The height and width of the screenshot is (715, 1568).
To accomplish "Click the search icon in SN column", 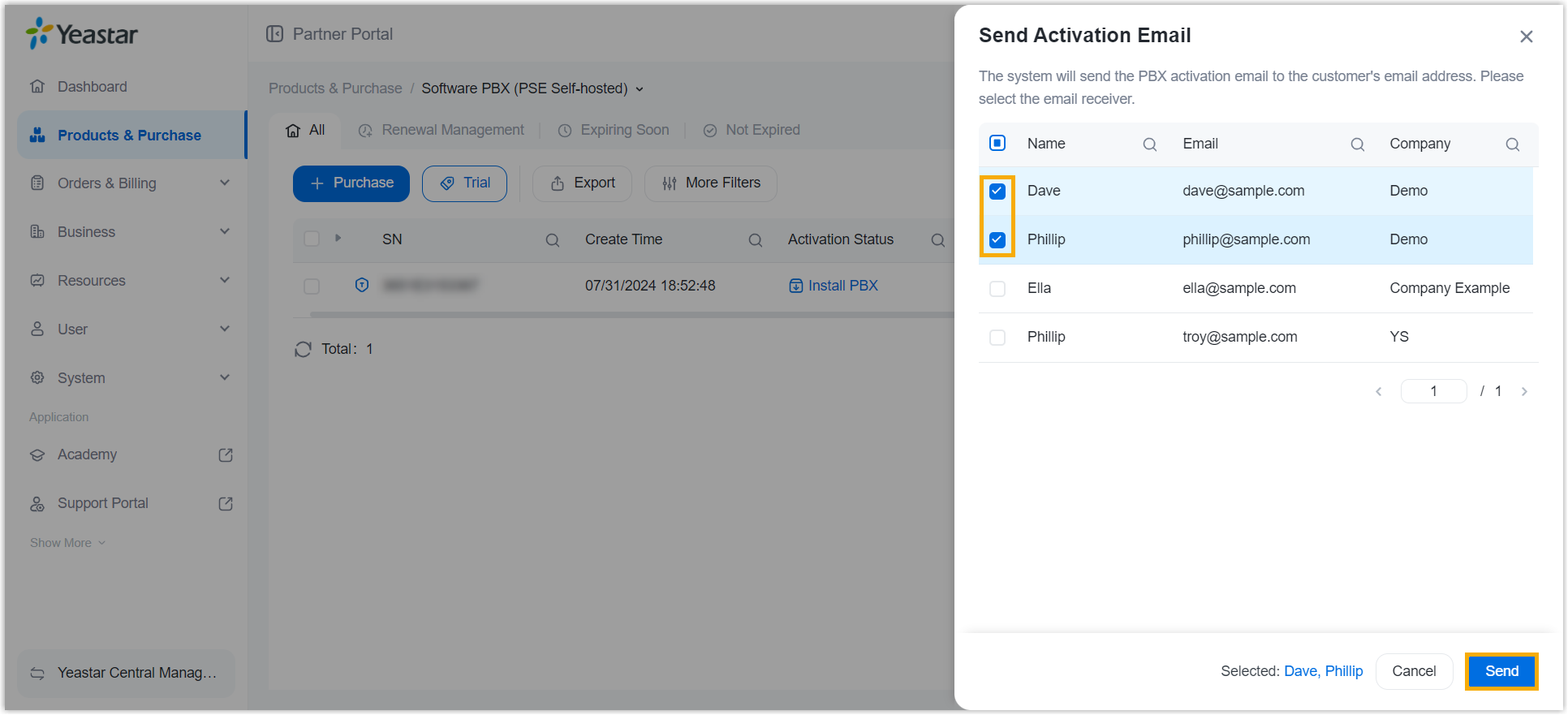I will click(552, 240).
